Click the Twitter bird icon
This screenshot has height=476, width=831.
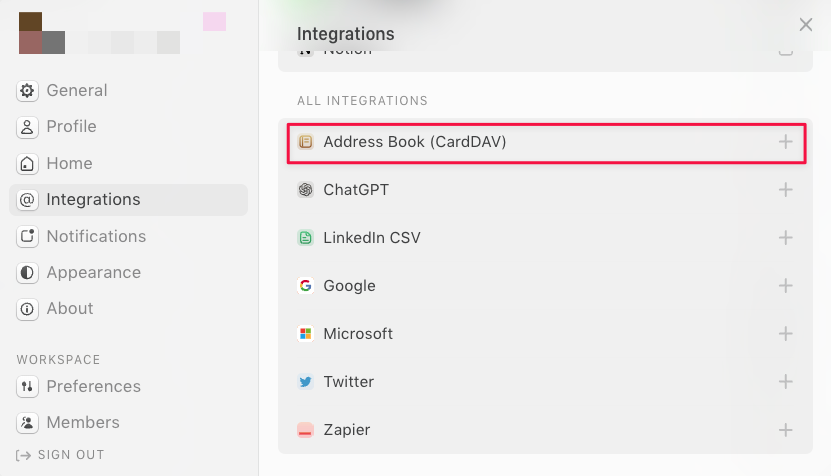[306, 382]
